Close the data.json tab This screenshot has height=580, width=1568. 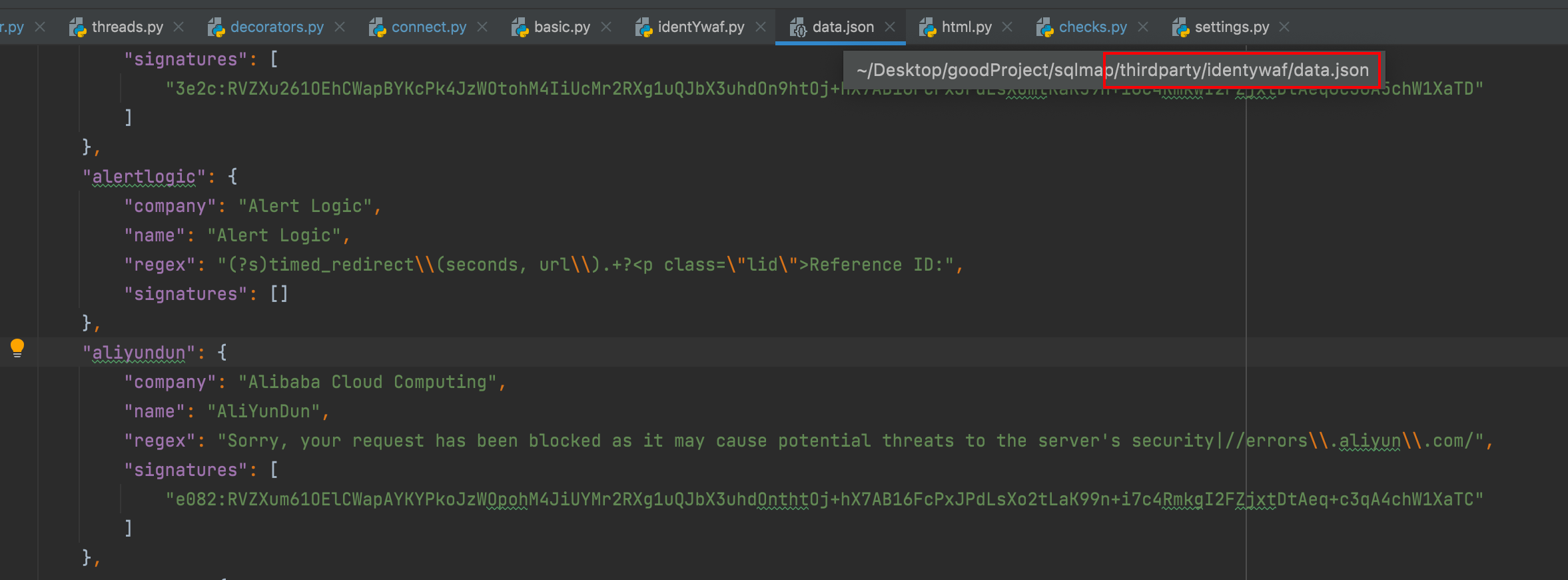(x=890, y=27)
